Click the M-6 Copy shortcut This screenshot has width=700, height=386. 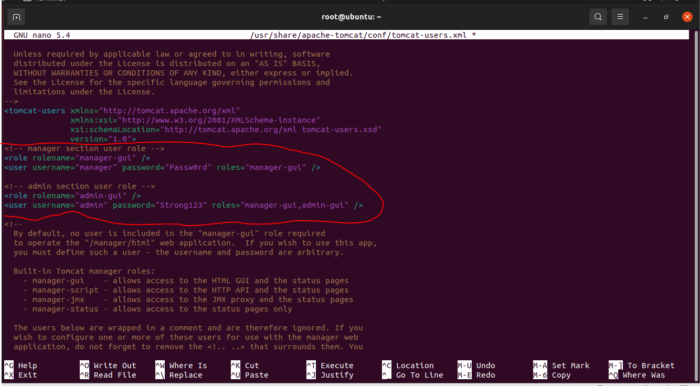click(x=552, y=375)
